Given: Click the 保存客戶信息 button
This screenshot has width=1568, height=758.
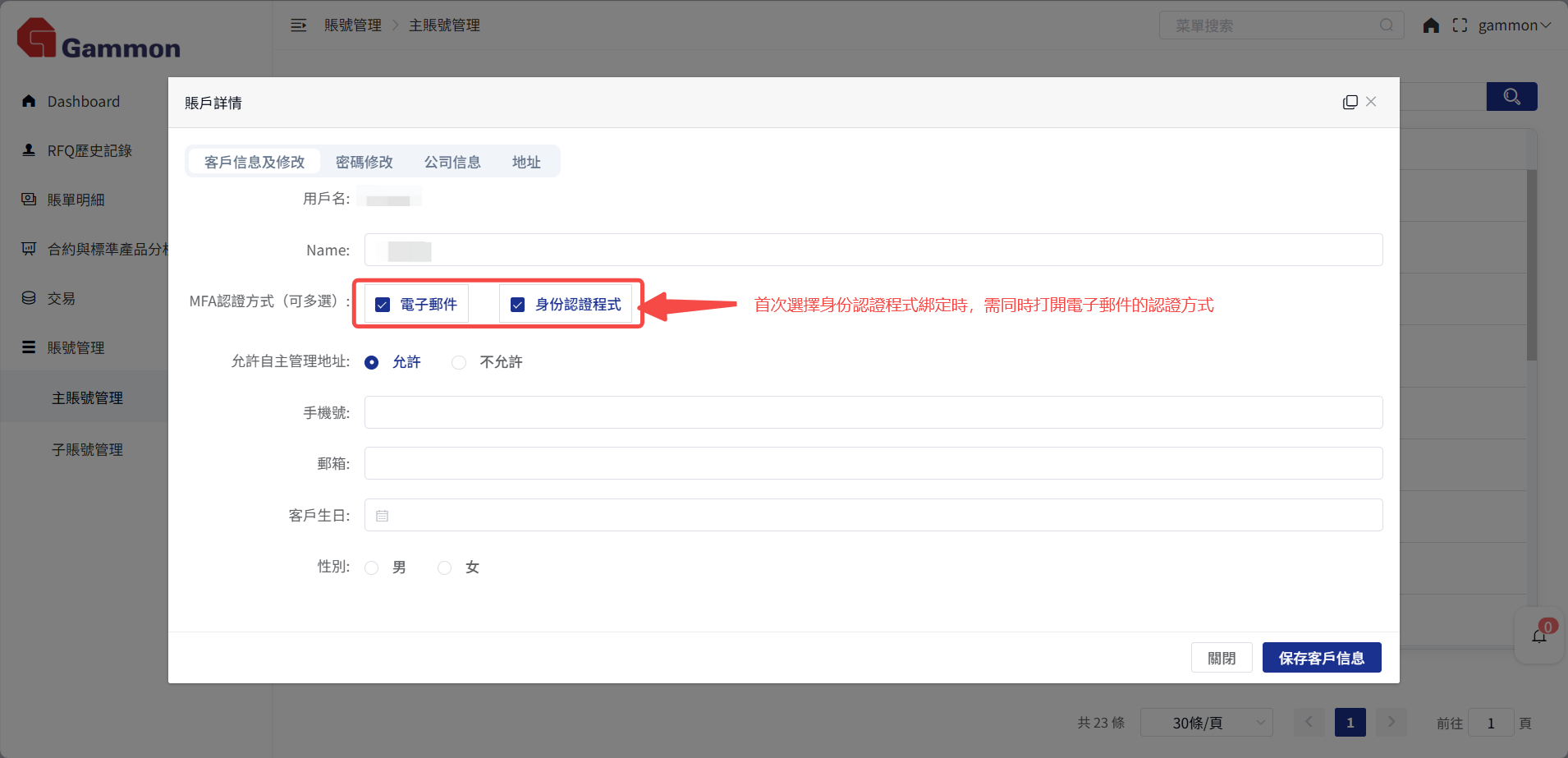Looking at the screenshot, I should coord(1321,658).
